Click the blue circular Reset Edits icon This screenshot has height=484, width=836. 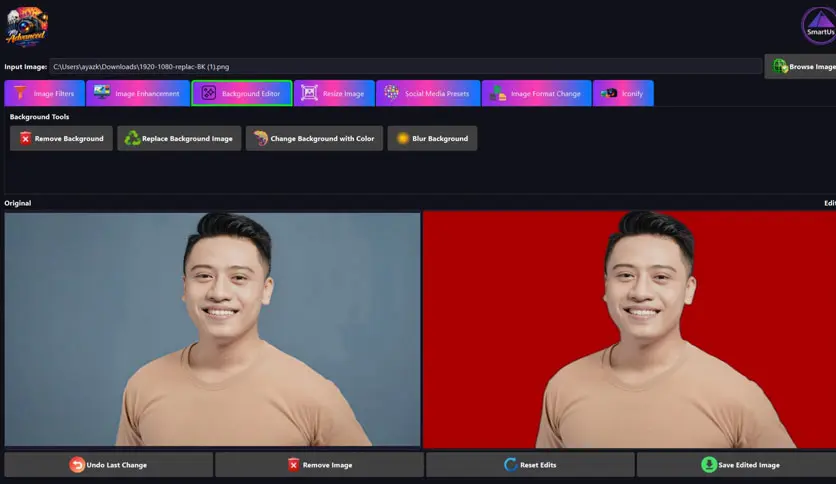(510, 465)
